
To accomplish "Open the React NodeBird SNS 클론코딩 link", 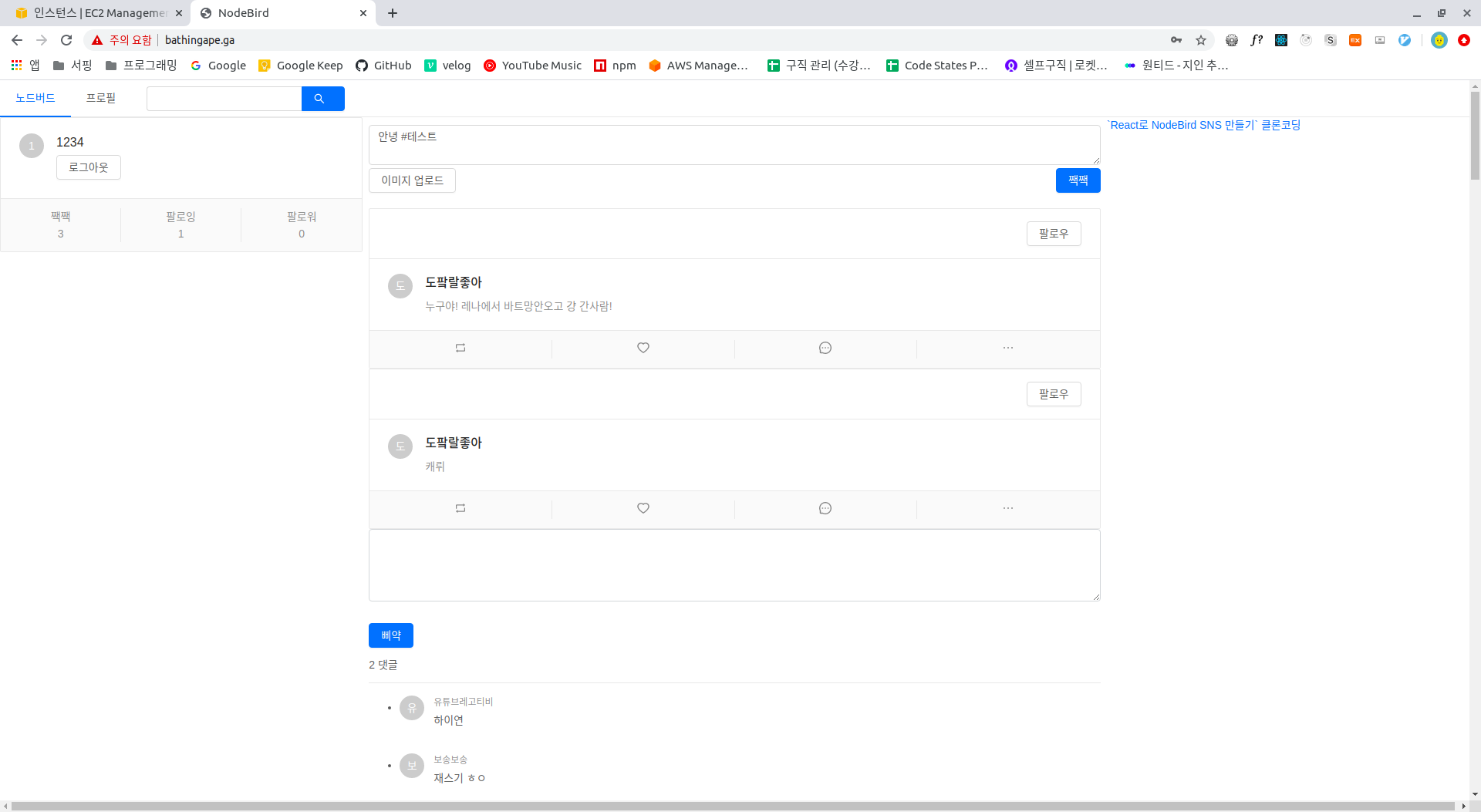I will click(1203, 124).
